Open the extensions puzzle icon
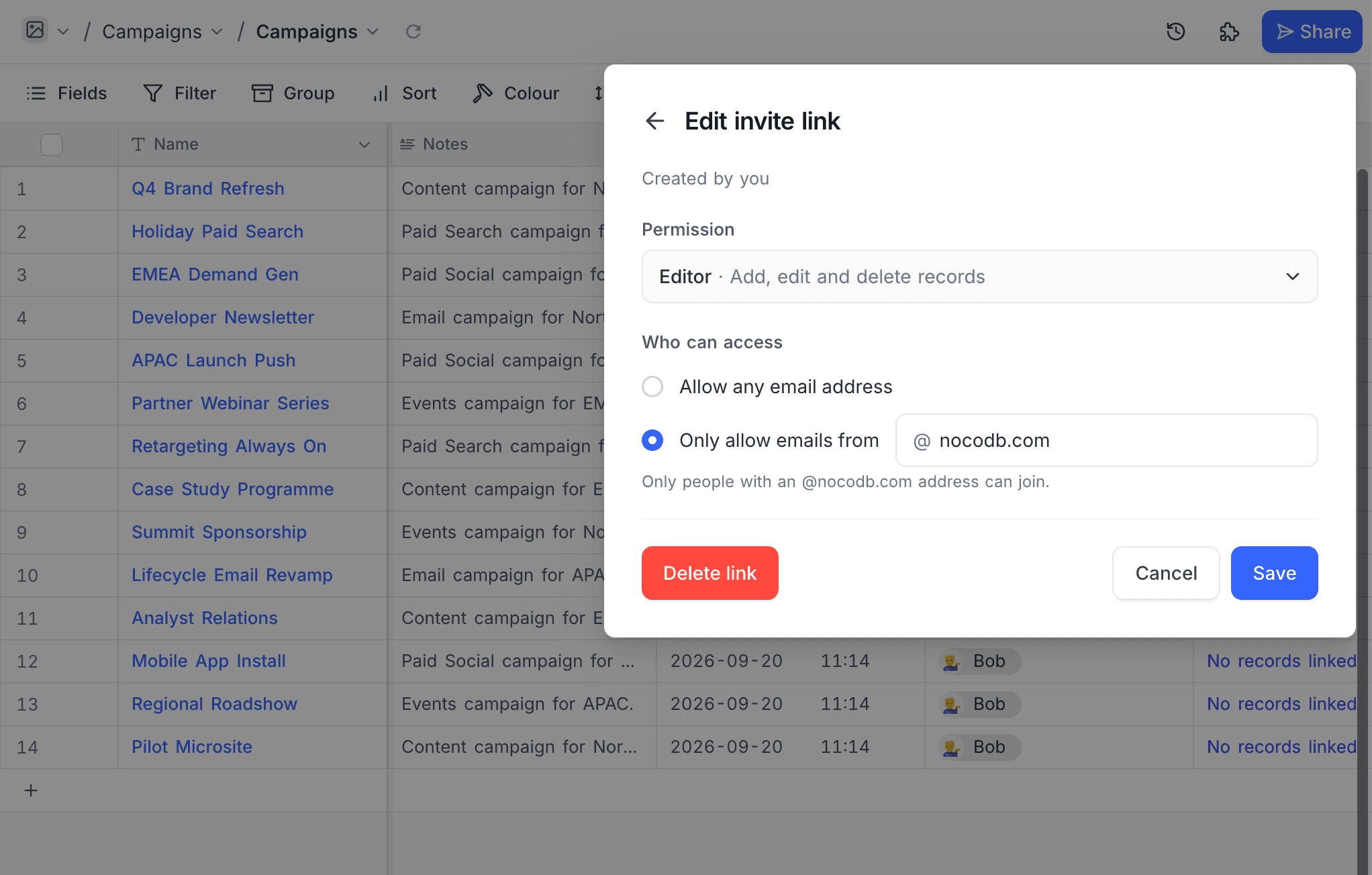This screenshot has height=875, width=1372. pyautogui.click(x=1229, y=32)
